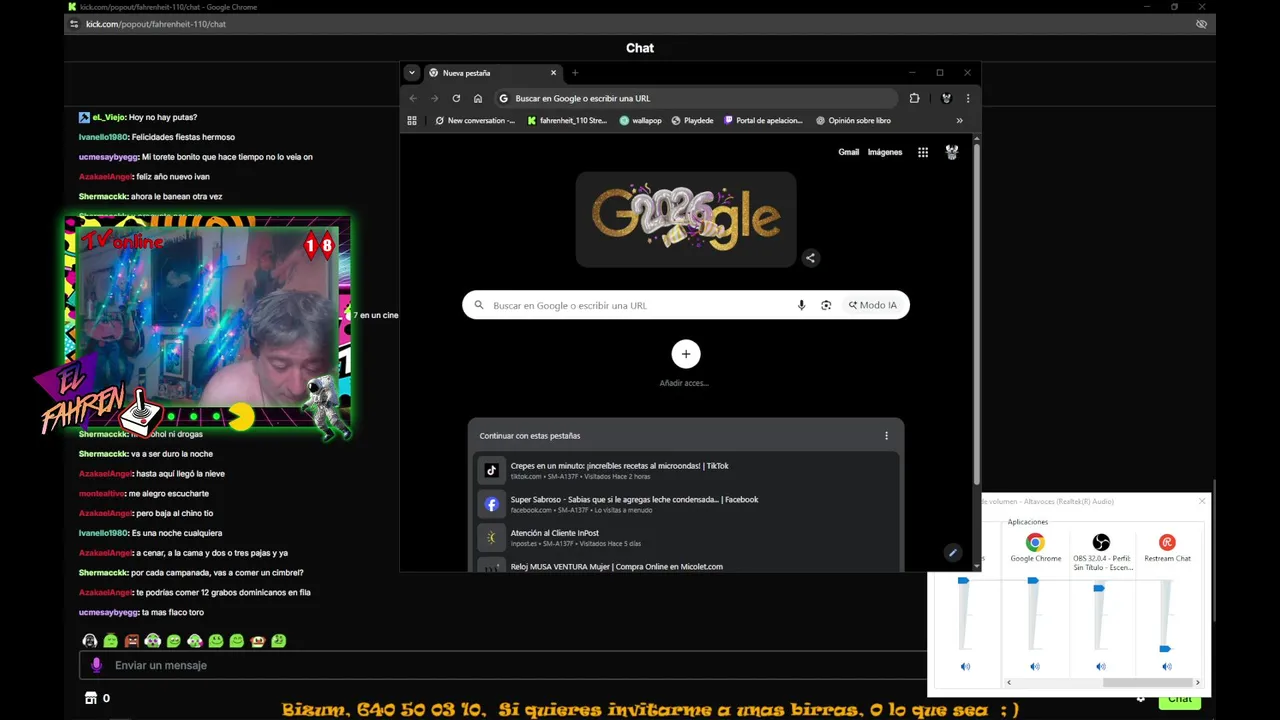Open site info tune icon in outer window
The image size is (1280, 720).
point(73,24)
